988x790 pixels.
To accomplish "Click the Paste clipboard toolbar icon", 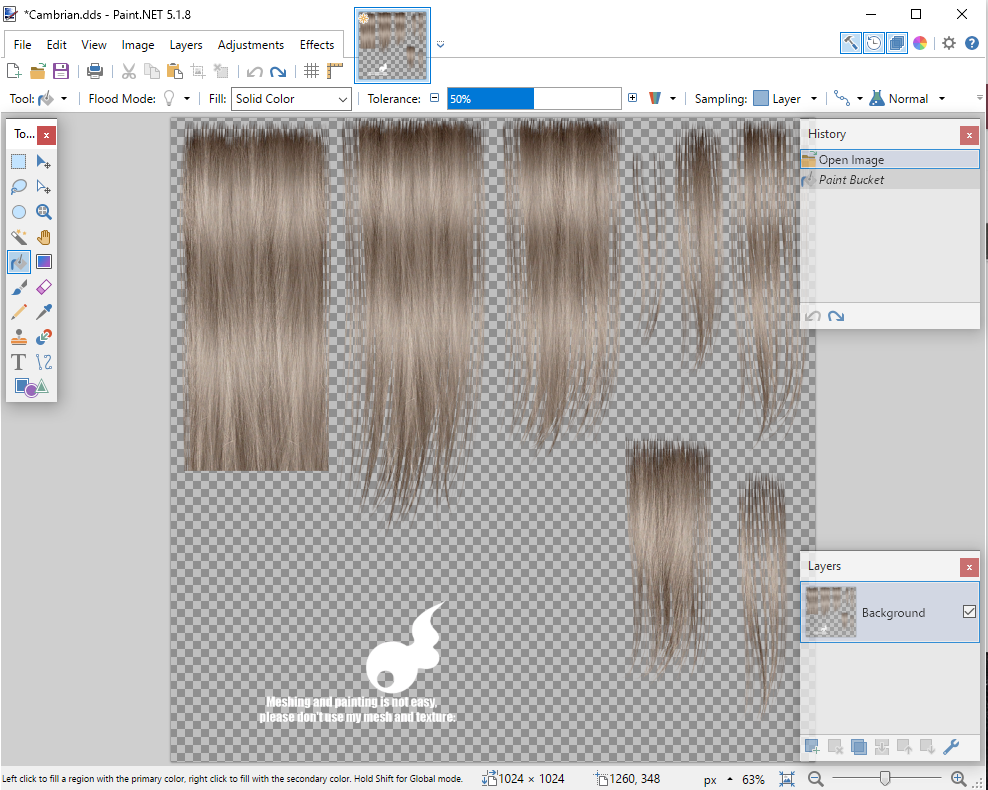I will pyautogui.click(x=175, y=71).
